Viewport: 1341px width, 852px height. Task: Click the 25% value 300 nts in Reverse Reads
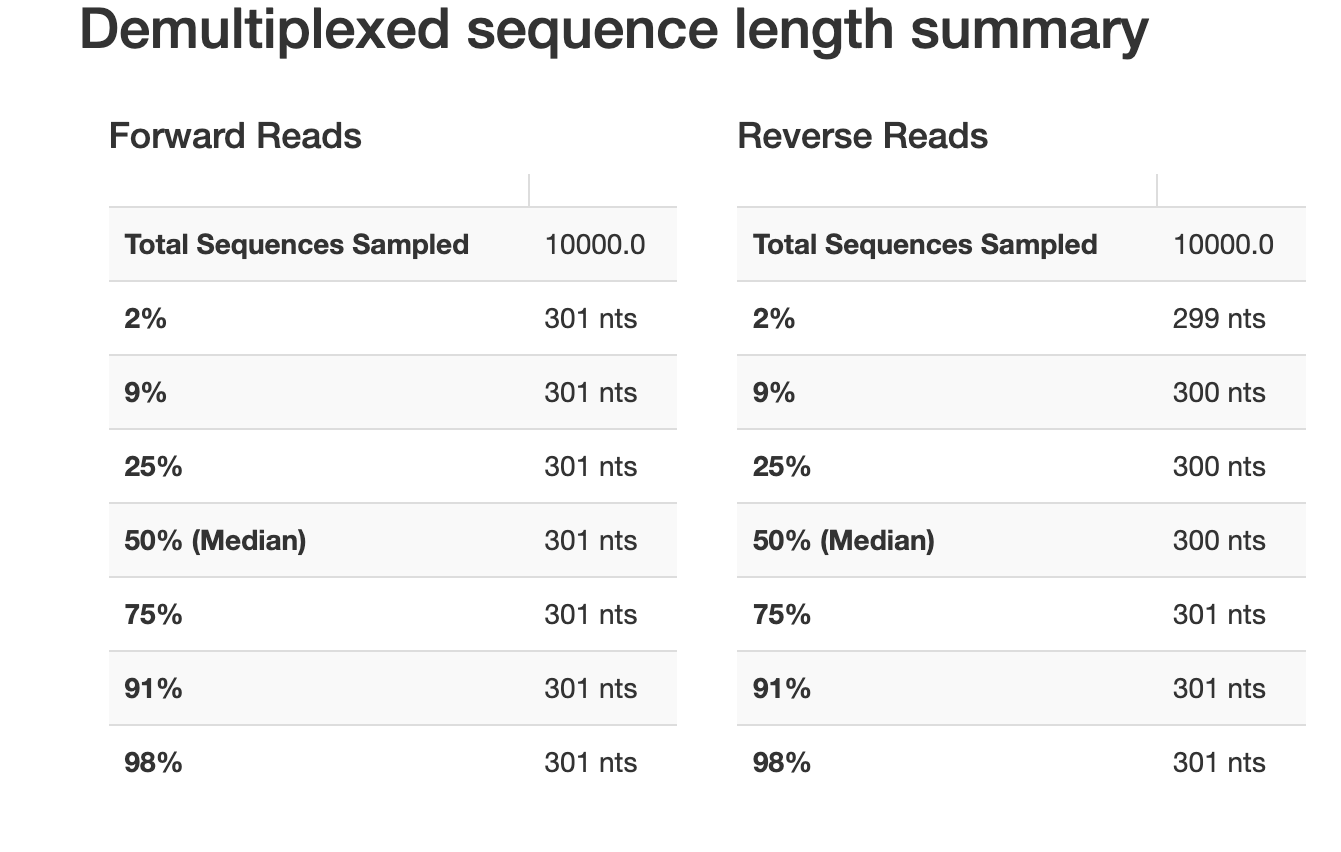coord(1218,467)
